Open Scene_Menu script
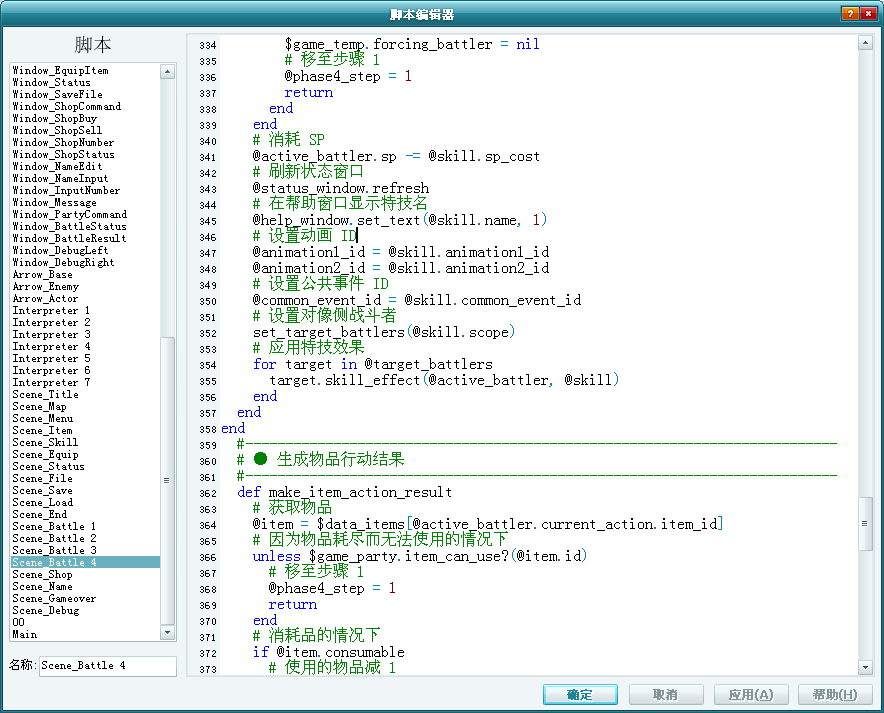 pos(43,418)
